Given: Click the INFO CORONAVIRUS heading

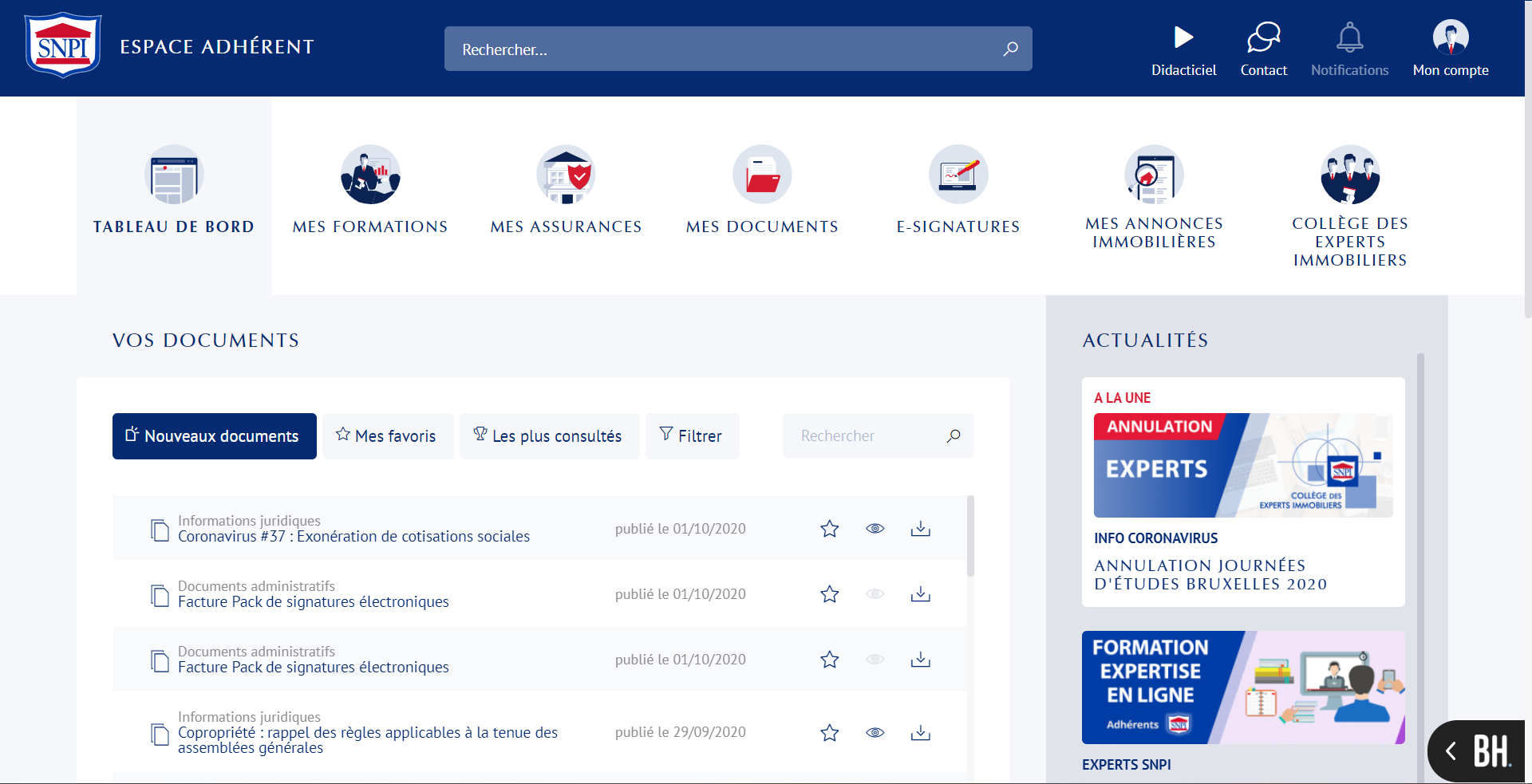Looking at the screenshot, I should pos(1156,538).
